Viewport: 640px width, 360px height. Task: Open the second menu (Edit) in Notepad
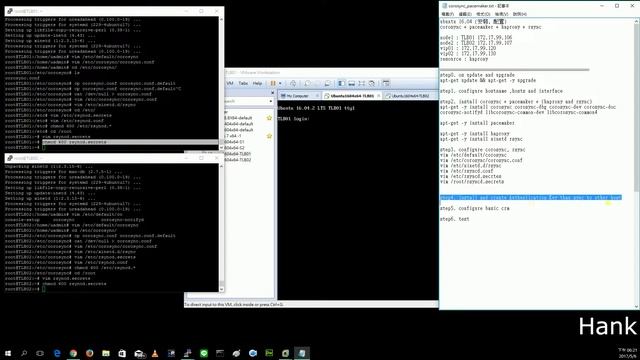[465, 14]
